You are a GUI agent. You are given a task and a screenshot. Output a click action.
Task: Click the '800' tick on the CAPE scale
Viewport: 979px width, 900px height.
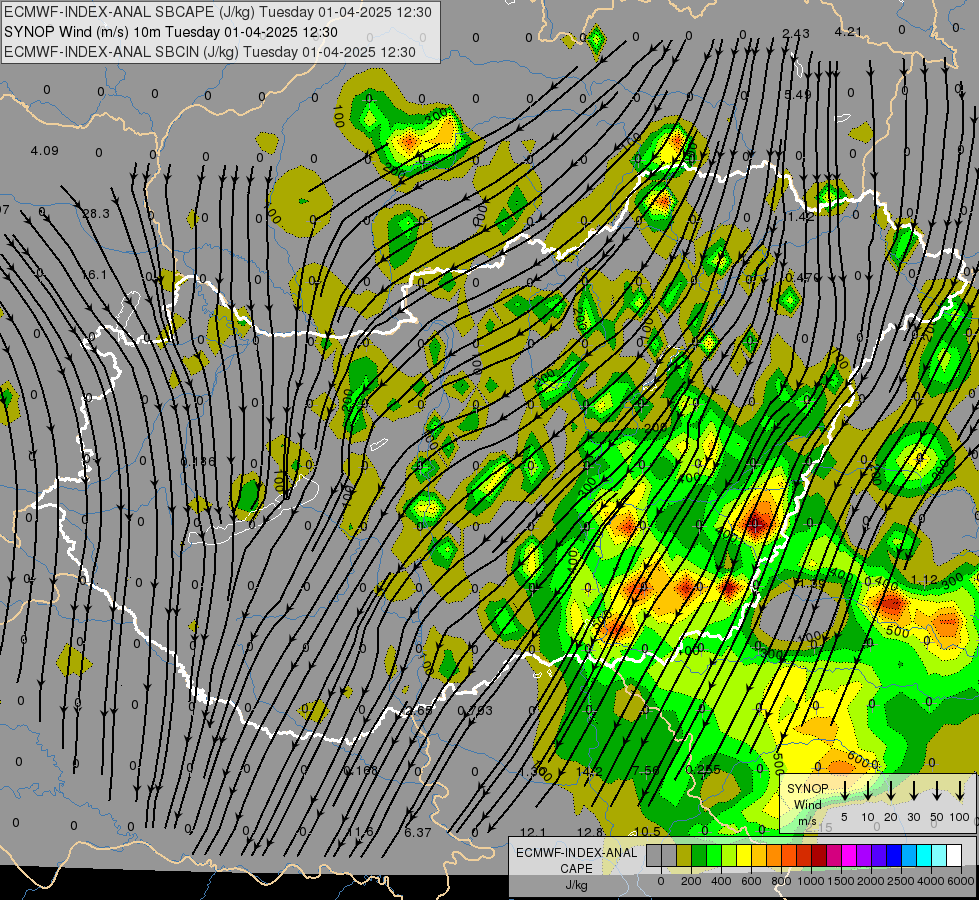(x=781, y=881)
